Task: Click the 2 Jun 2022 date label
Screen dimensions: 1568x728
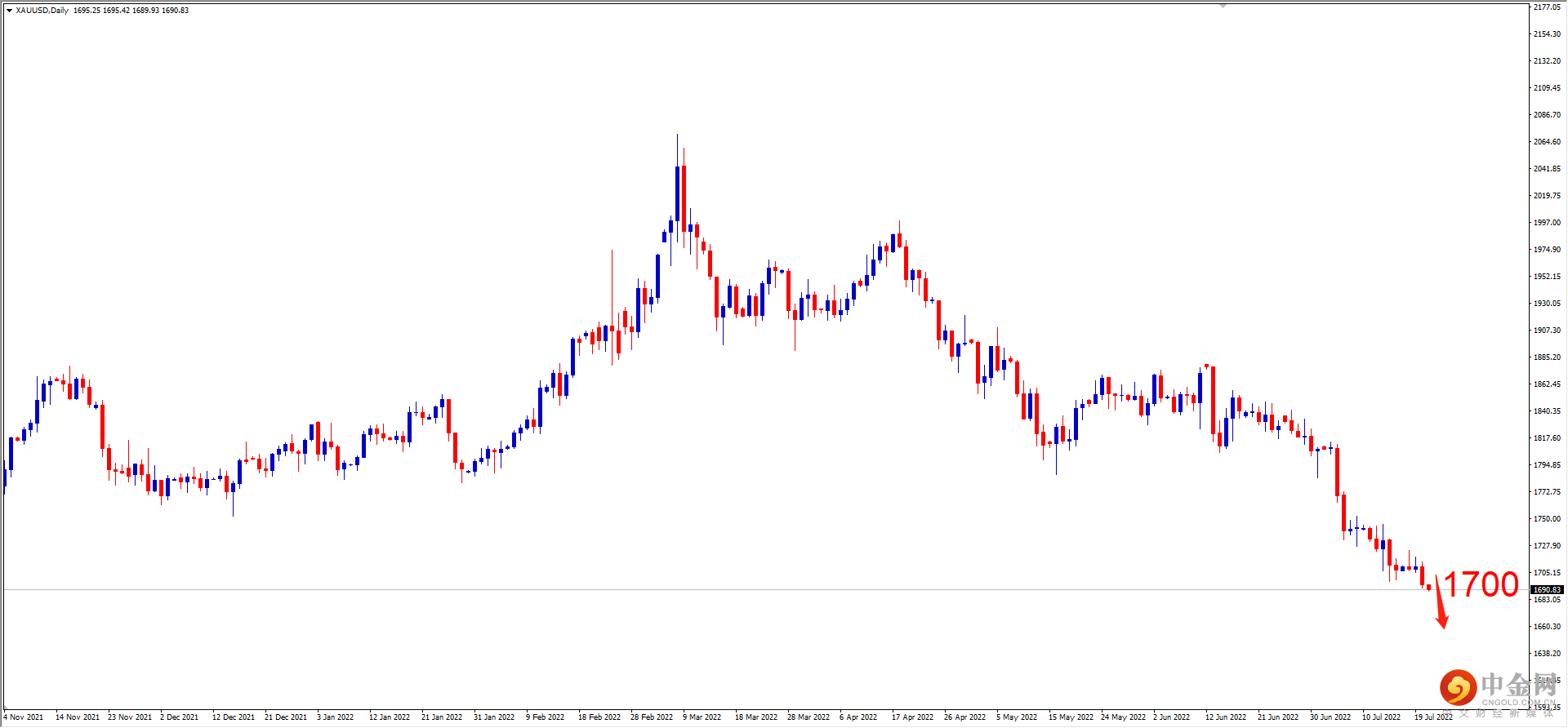Action: tap(1172, 717)
